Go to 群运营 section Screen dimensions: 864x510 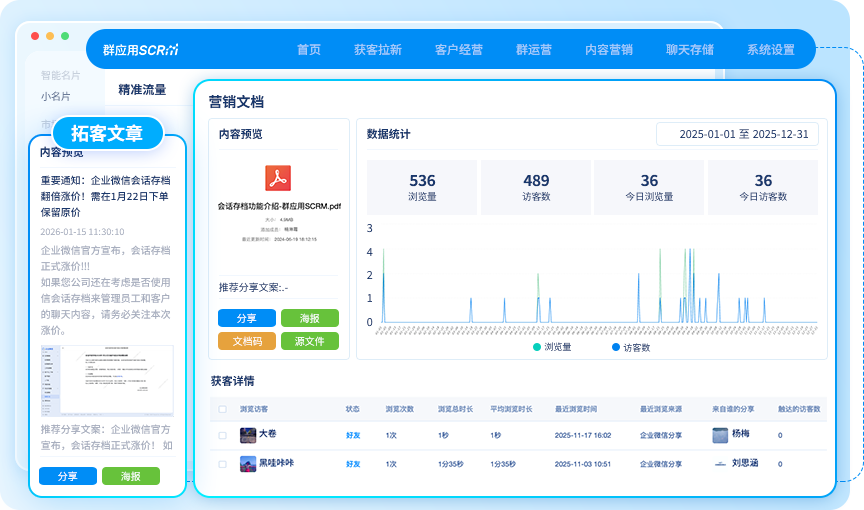533,50
